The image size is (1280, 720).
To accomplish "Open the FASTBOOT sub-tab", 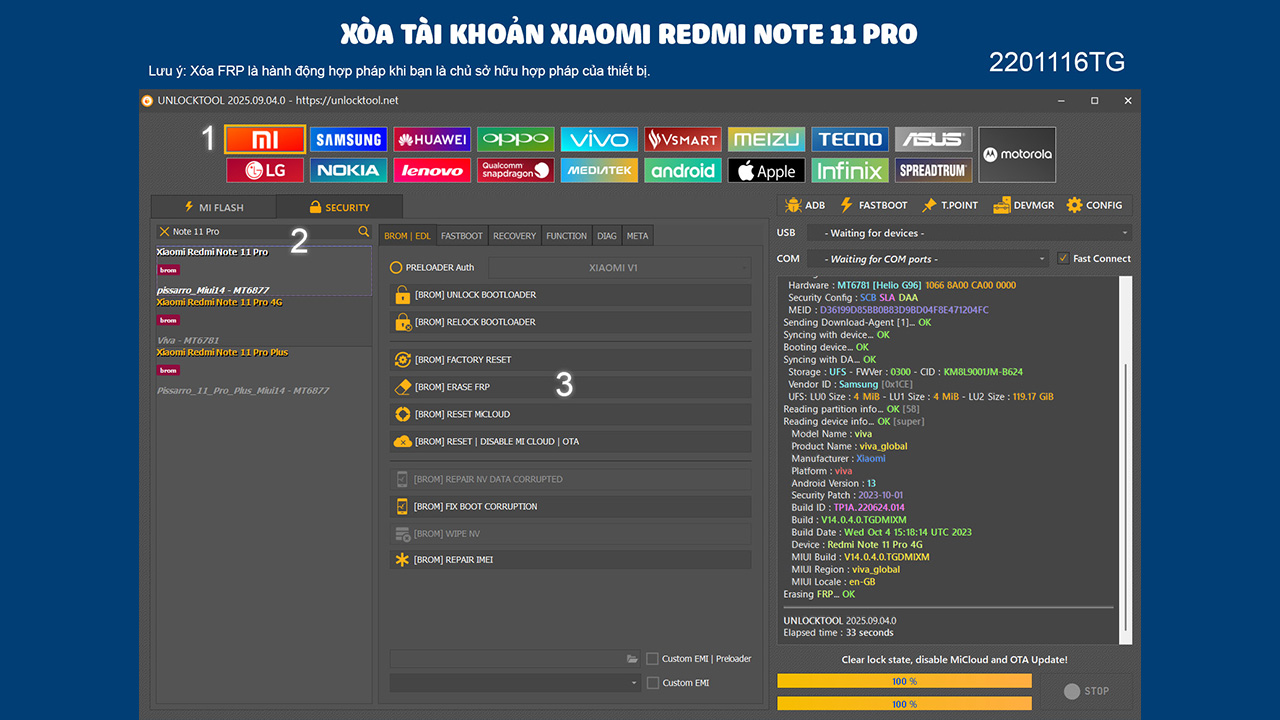I will [462, 236].
